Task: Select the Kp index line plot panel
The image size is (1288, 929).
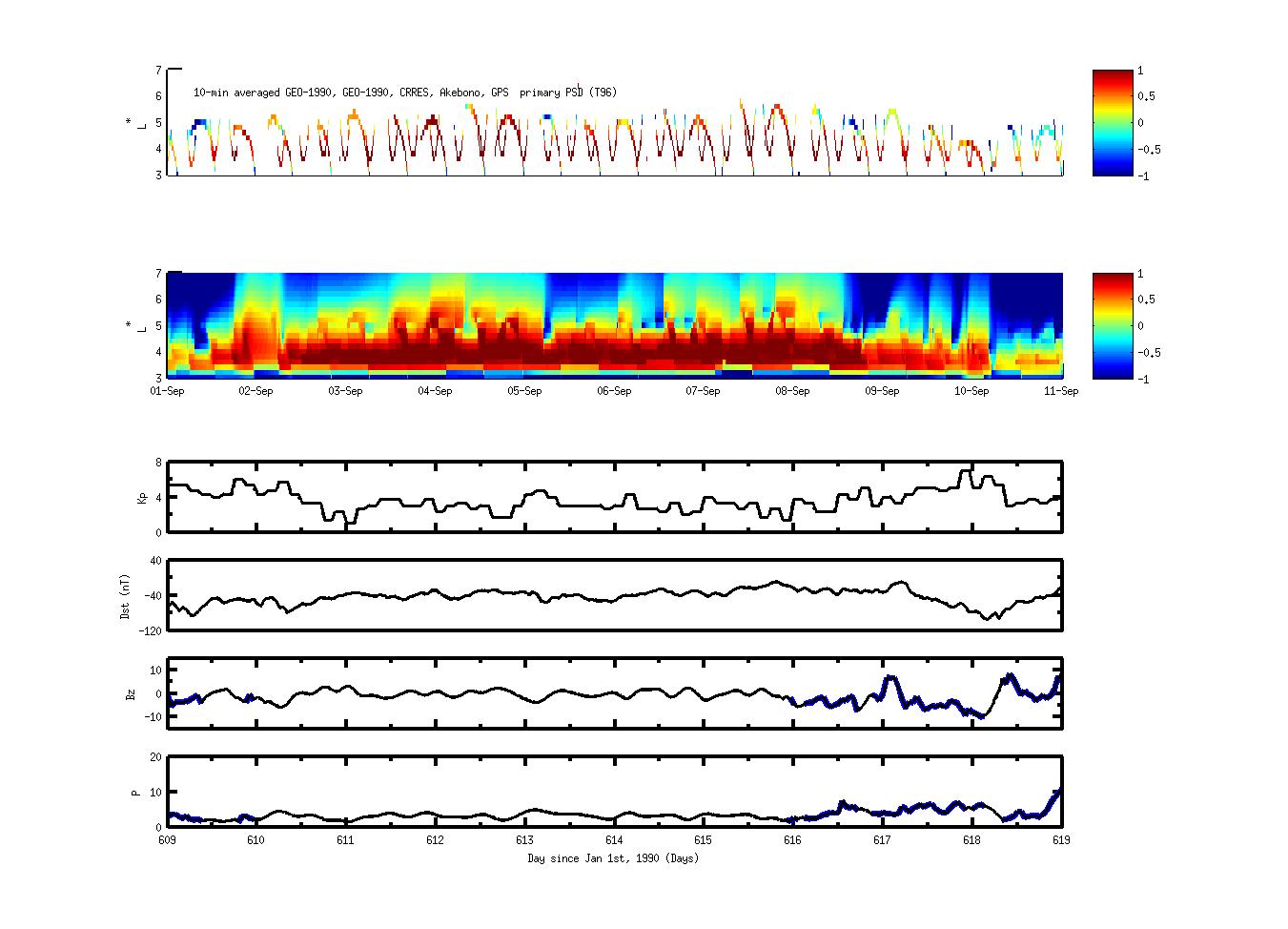Action: click(x=614, y=497)
